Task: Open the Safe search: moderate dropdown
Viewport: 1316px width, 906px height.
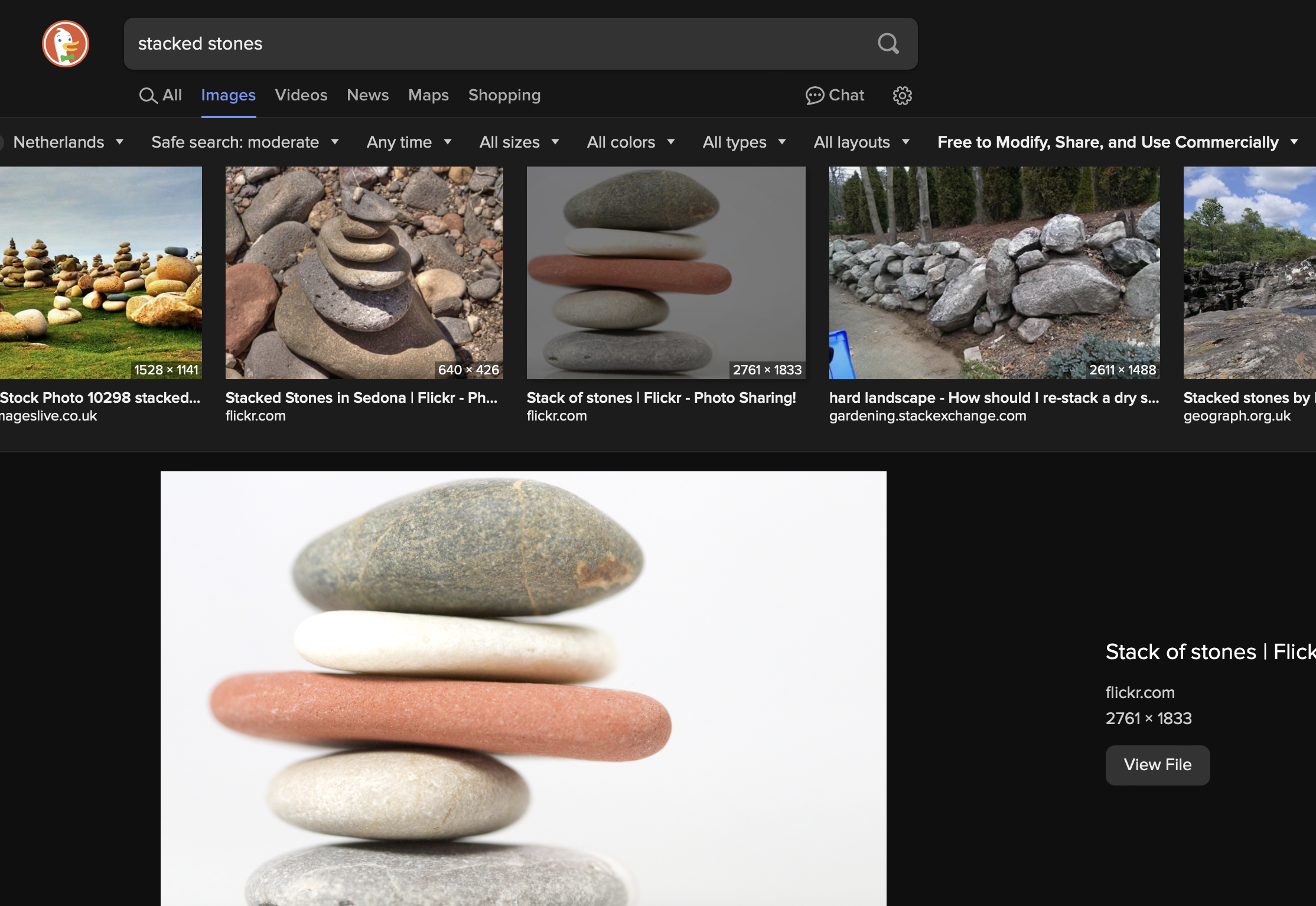Action: click(x=245, y=142)
